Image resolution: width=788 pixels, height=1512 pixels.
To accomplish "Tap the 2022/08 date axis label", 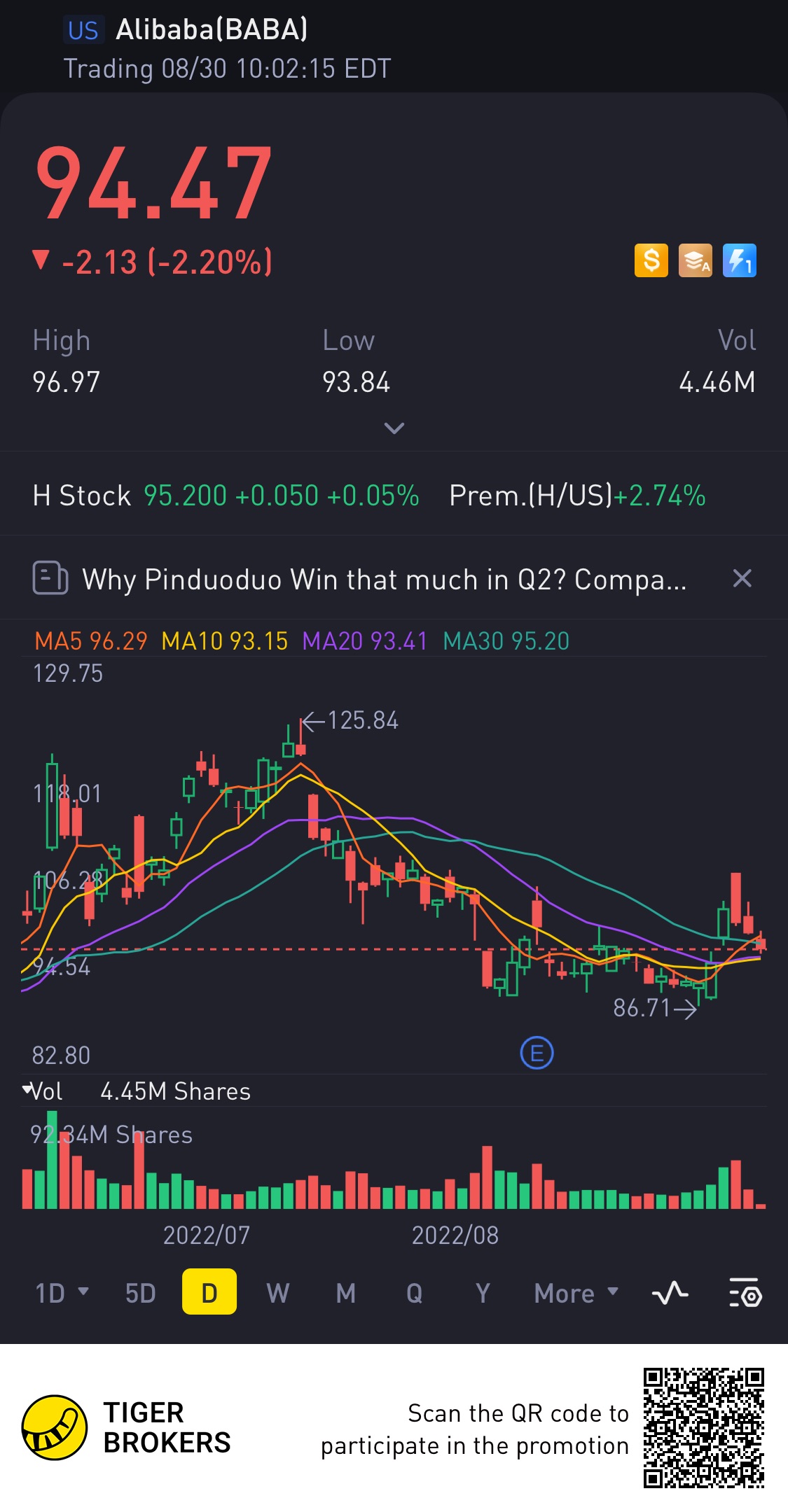I will (455, 1235).
